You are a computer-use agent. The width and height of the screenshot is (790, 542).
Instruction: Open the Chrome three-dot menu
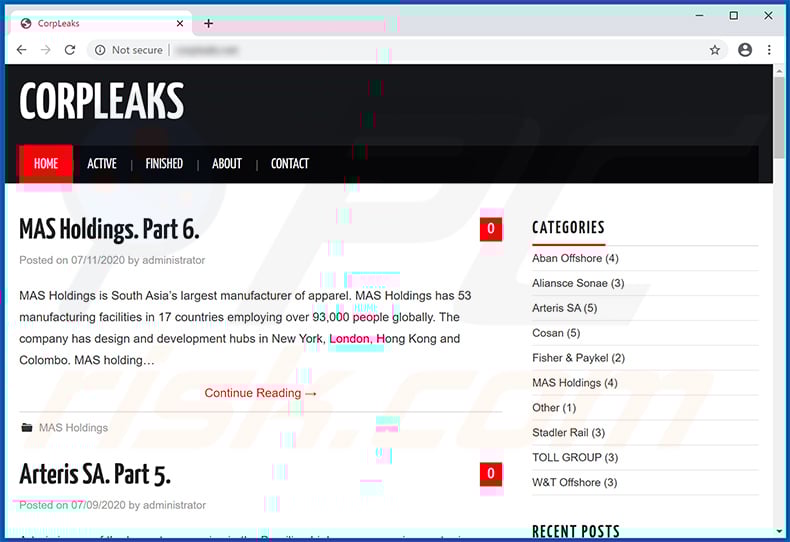pyautogui.click(x=769, y=50)
